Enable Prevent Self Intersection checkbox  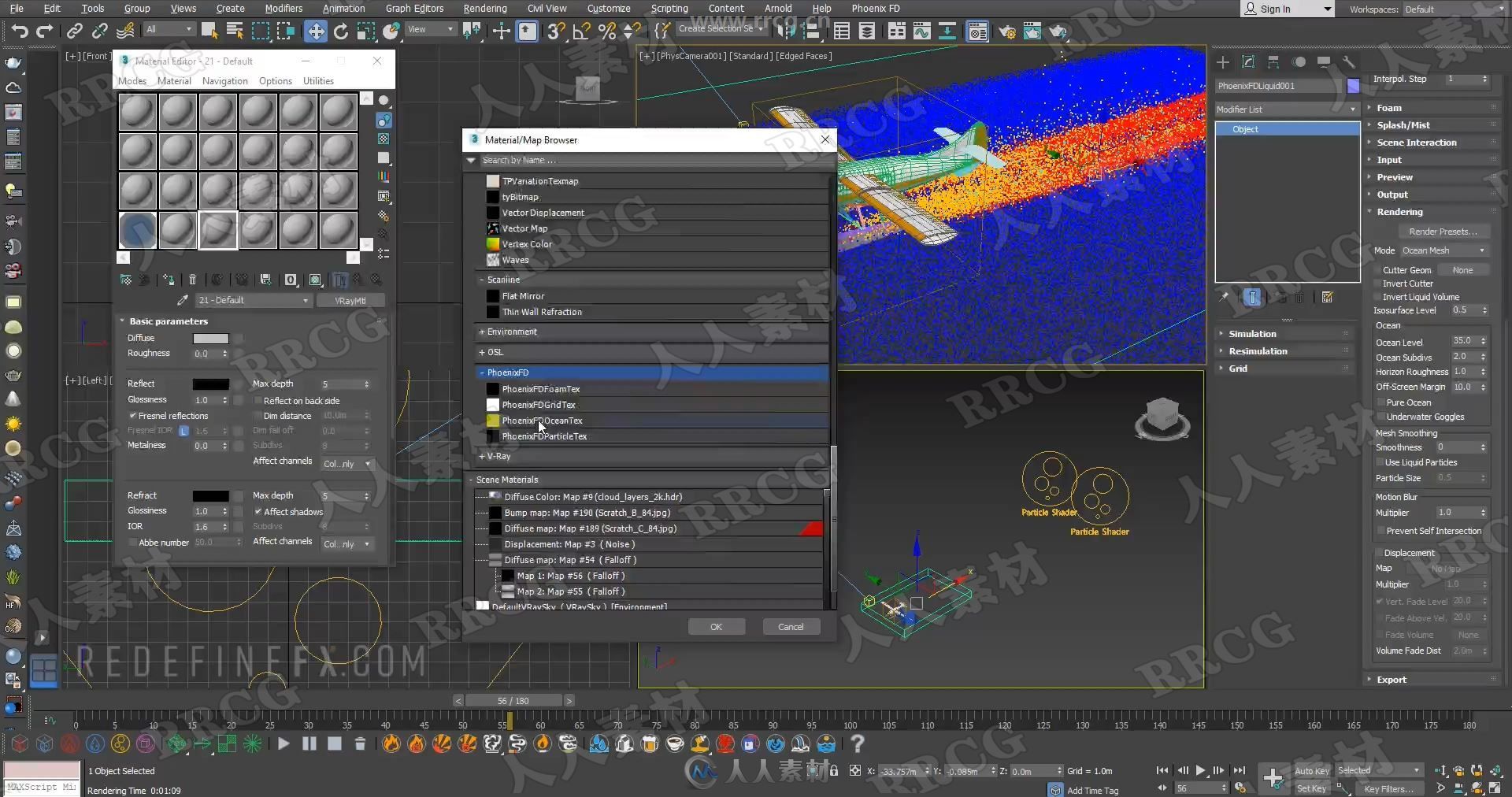(x=1380, y=532)
